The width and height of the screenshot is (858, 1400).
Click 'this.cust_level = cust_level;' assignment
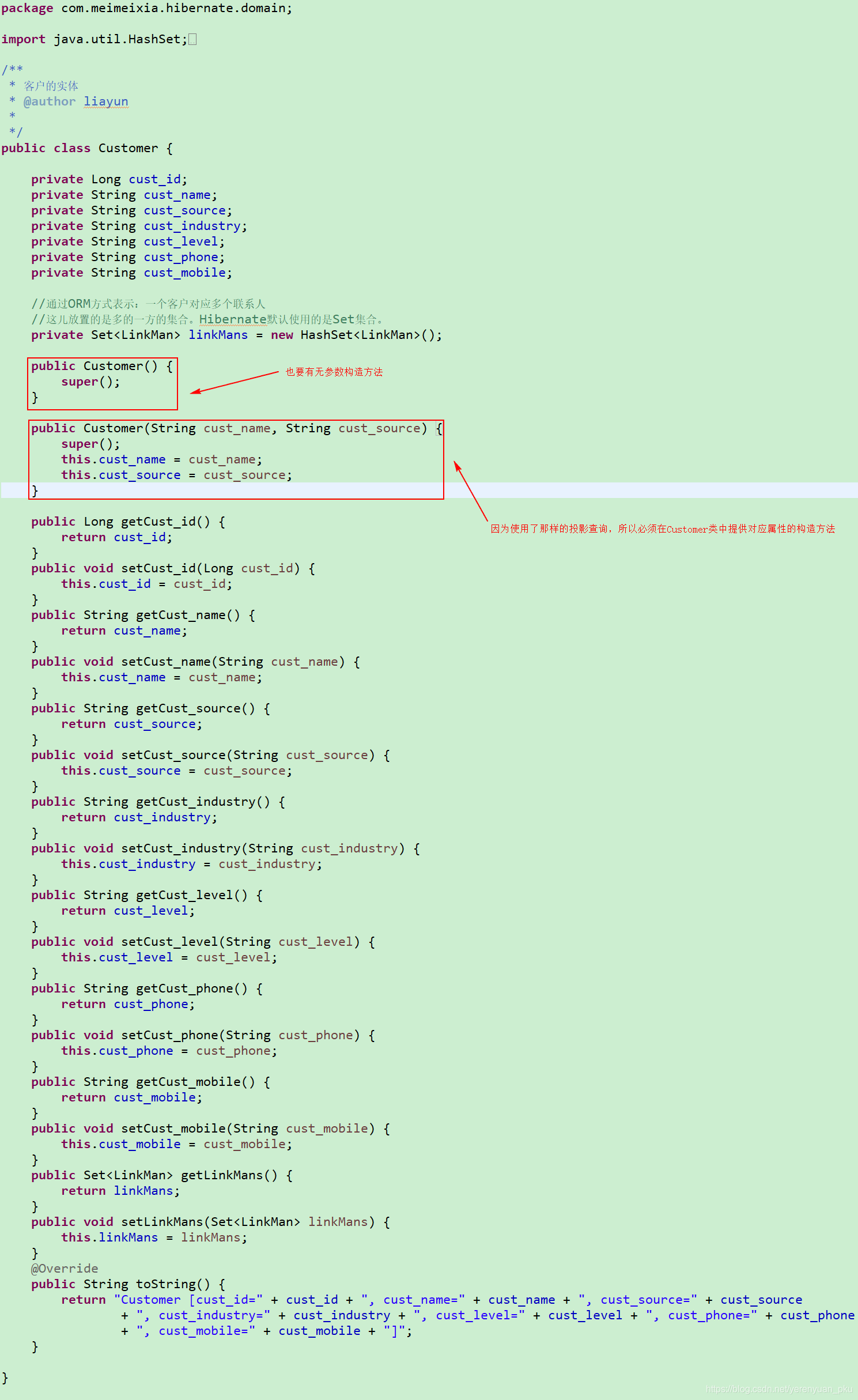point(169,957)
